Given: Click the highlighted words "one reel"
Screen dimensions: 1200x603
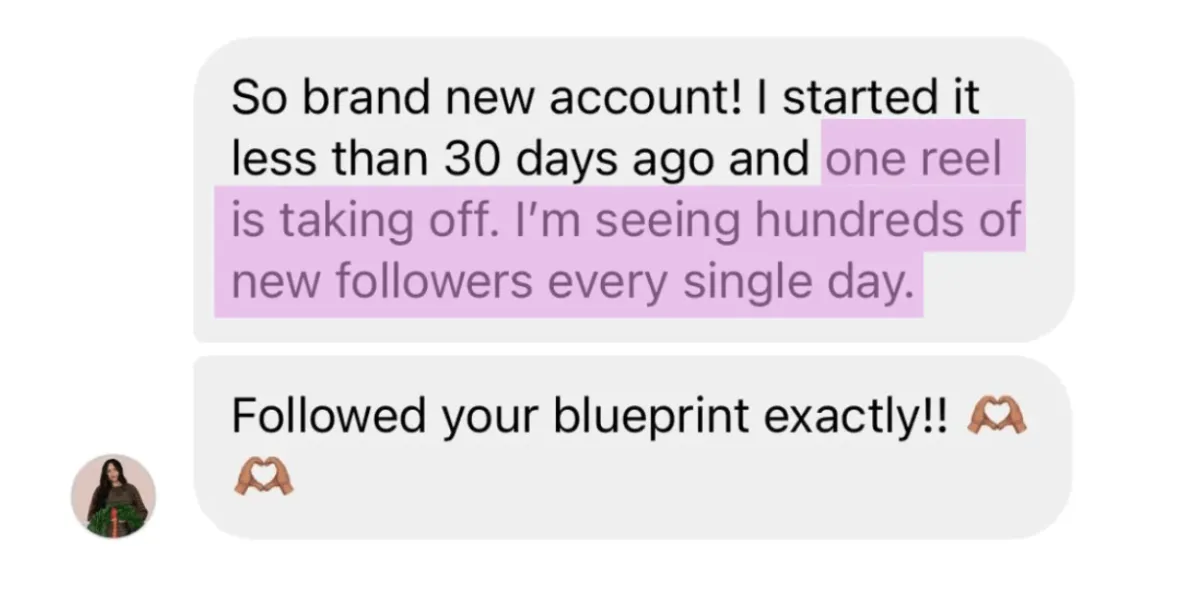Looking at the screenshot, I should [912, 160].
